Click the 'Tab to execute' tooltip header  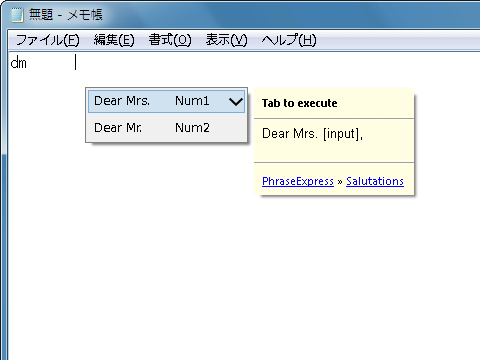point(299,103)
